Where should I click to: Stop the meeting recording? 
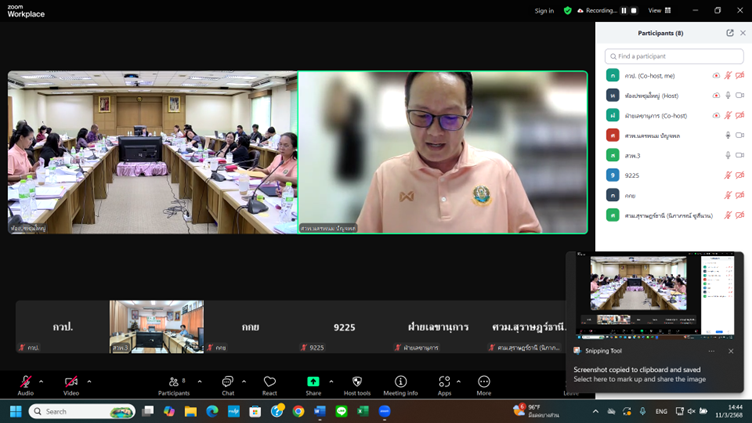[634, 11]
